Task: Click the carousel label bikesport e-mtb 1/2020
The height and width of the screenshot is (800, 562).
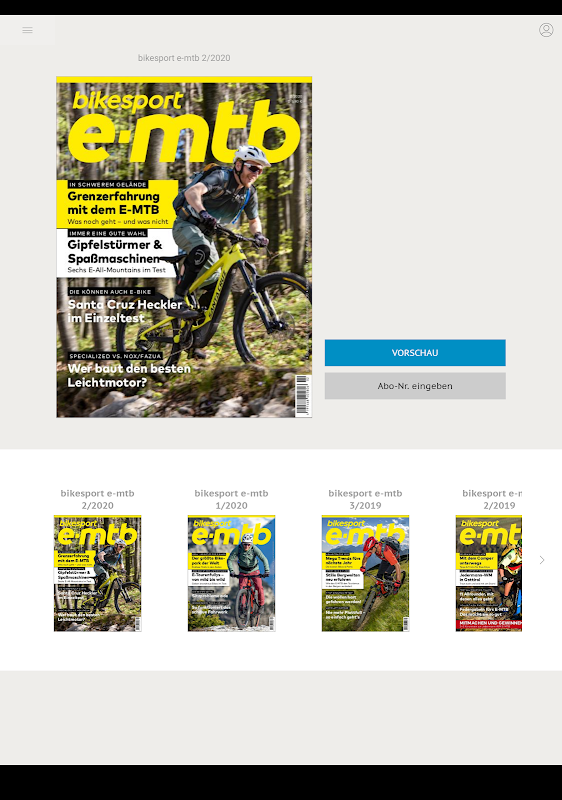Action: (x=232, y=499)
